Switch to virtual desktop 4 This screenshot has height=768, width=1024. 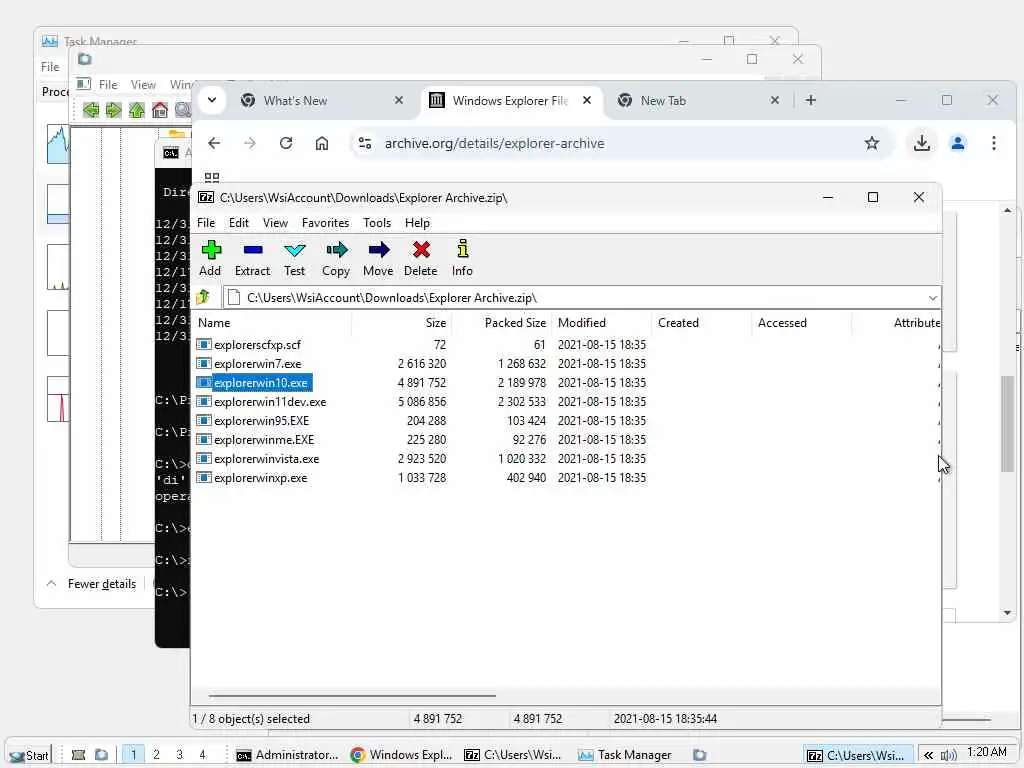click(202, 754)
